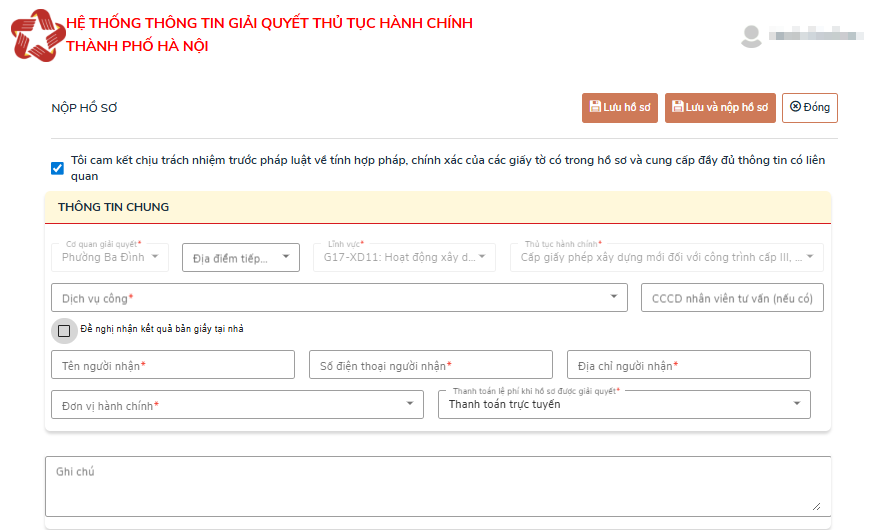Click the Tên người nhận input field
The width and height of the screenshot is (870, 530).
point(172,365)
